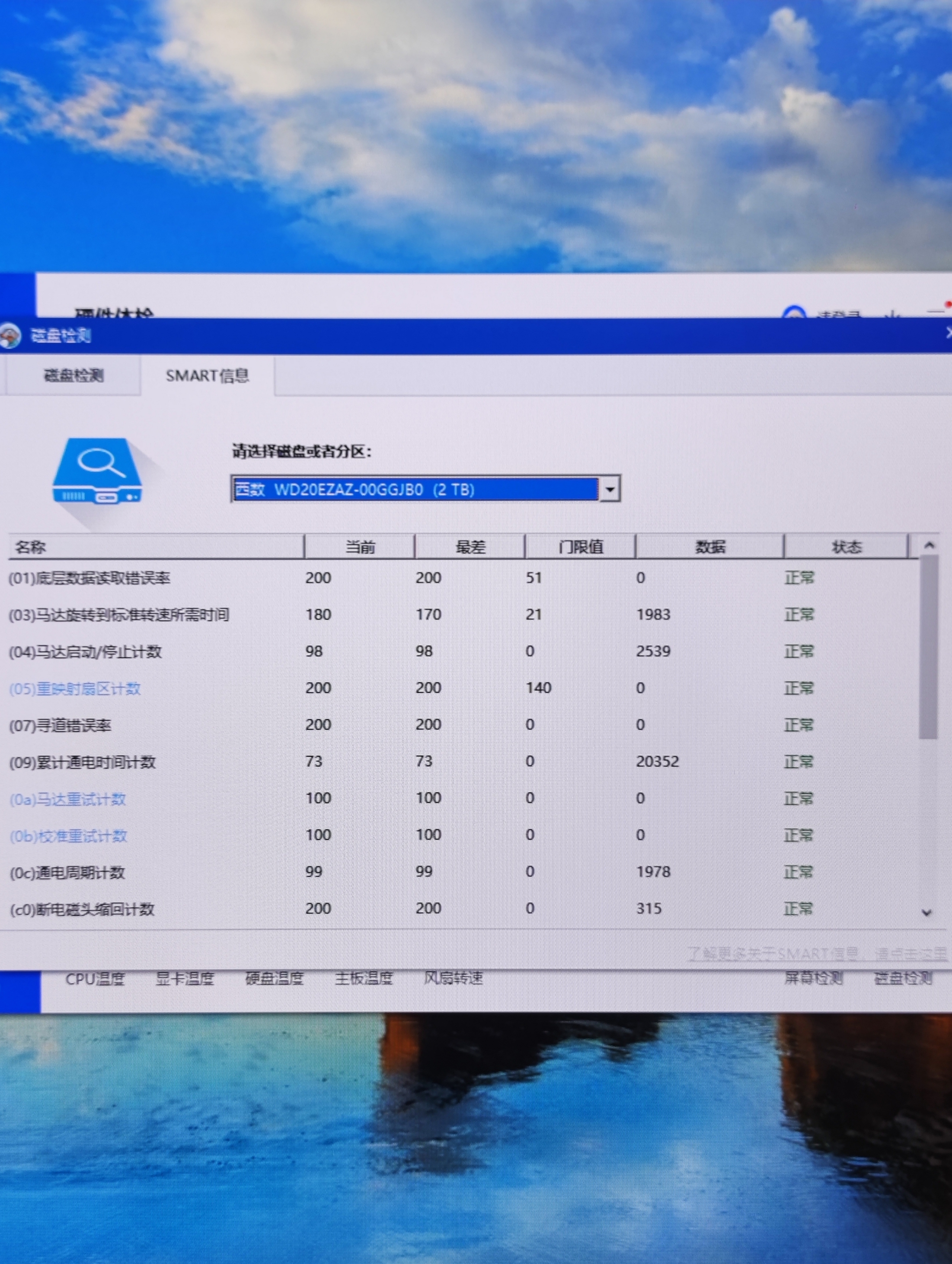The image size is (952, 1264).
Task: Select the (0a)马达重试计数 row
Action: pos(68,799)
